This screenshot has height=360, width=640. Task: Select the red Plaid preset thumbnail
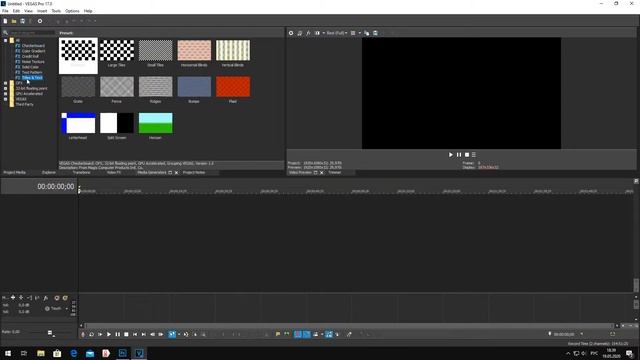pyautogui.click(x=233, y=87)
